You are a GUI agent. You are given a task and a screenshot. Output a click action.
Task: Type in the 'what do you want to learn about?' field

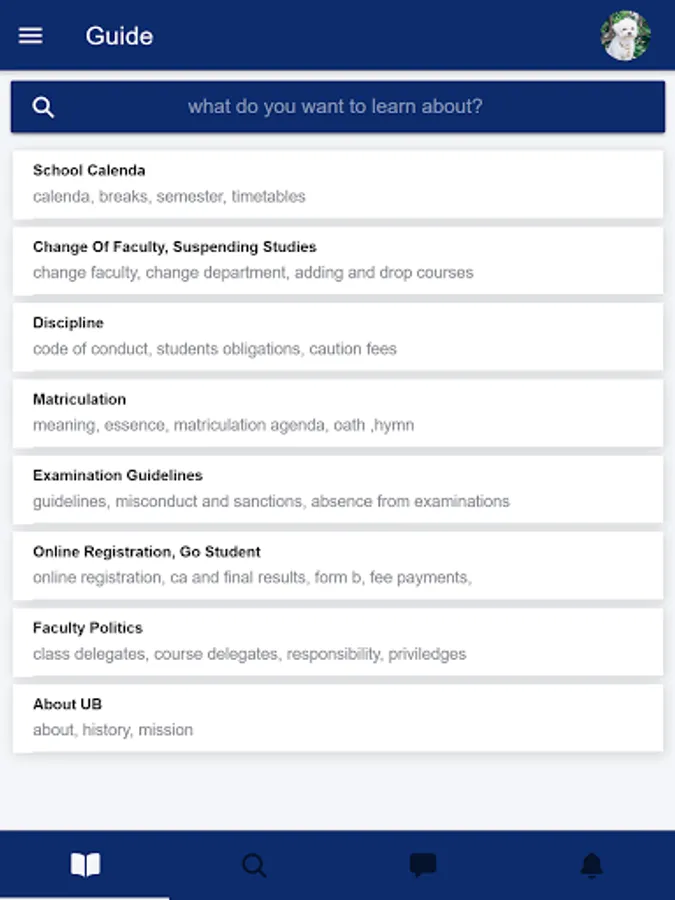click(336, 107)
